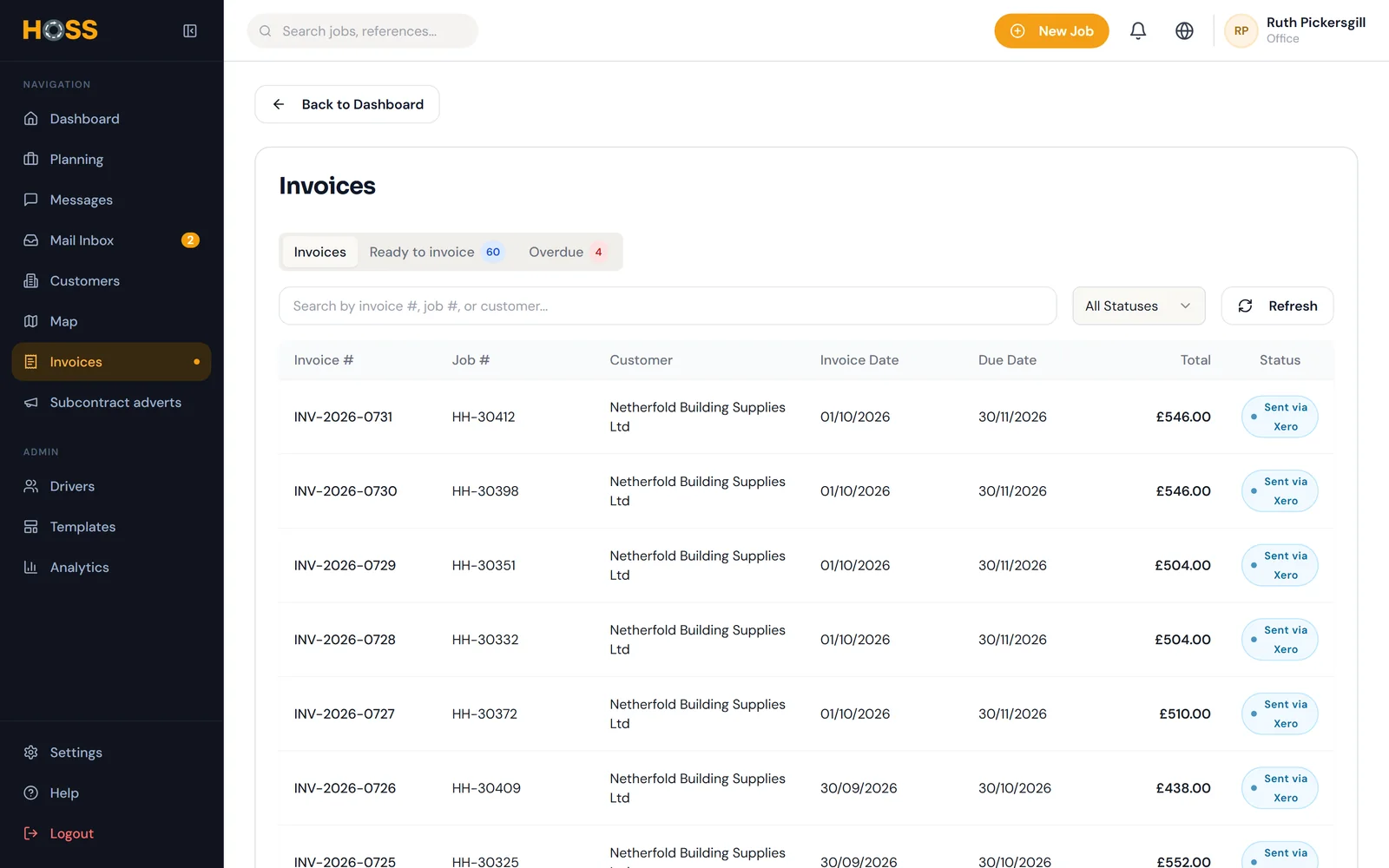Open Settings

coord(111,753)
